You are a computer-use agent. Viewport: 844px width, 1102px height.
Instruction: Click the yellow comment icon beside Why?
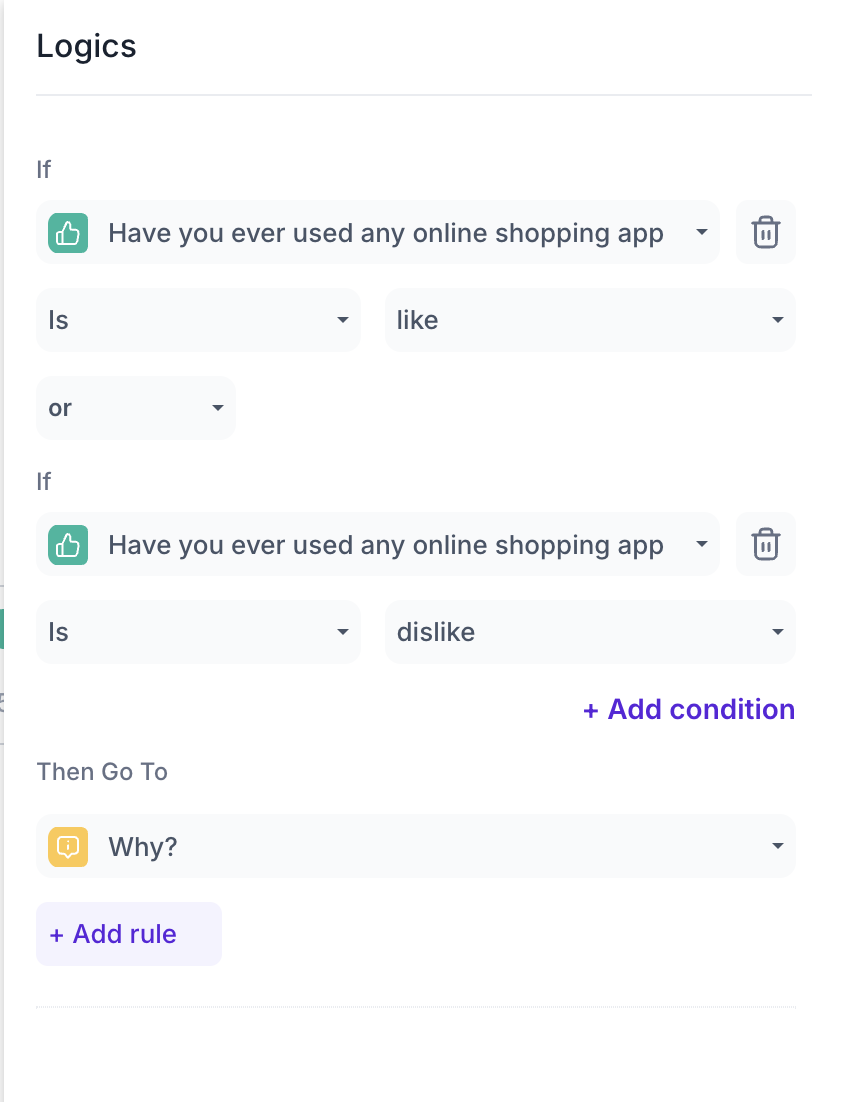68,846
